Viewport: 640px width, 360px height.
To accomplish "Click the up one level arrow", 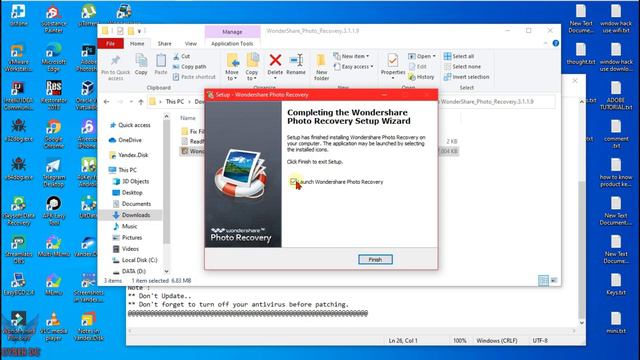I will pyautogui.click(x=141, y=102).
